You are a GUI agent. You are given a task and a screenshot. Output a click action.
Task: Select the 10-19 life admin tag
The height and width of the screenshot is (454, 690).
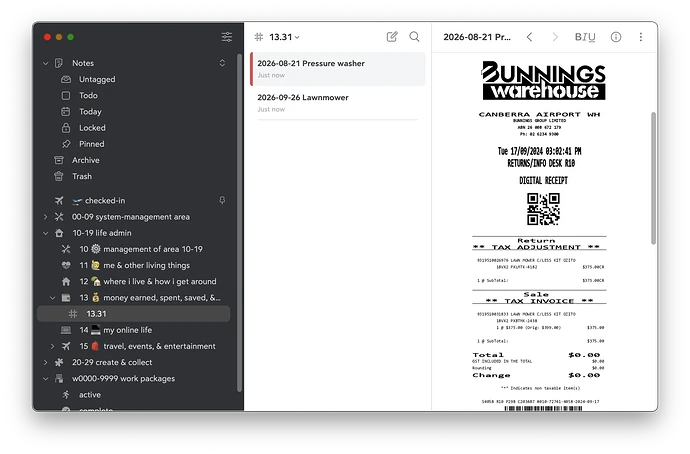(x=102, y=233)
